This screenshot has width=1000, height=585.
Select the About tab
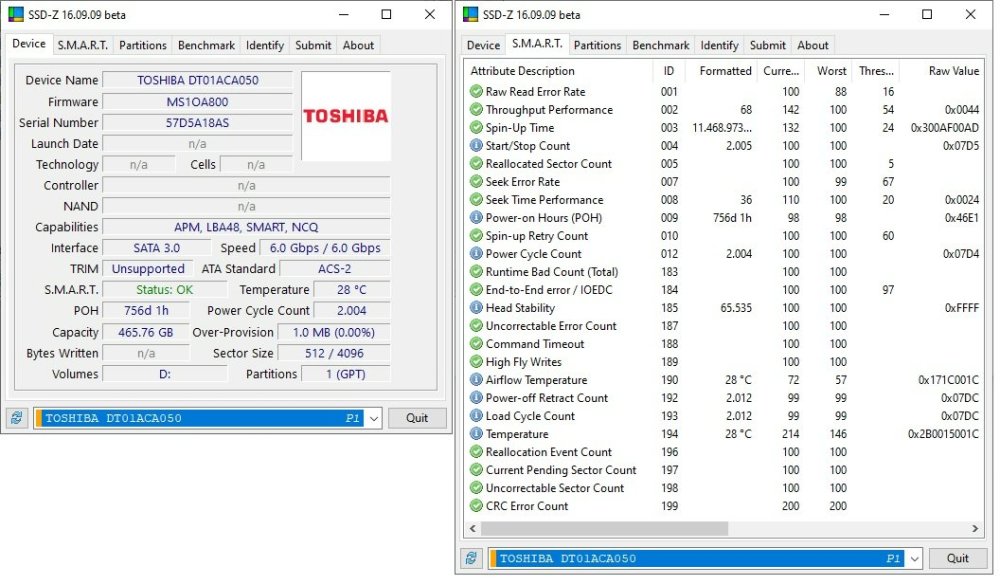(x=358, y=45)
